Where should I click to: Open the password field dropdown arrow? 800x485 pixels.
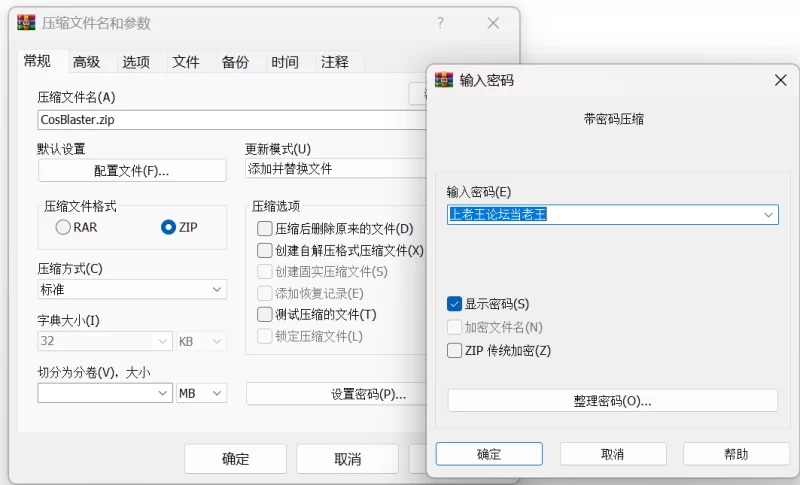tap(768, 214)
